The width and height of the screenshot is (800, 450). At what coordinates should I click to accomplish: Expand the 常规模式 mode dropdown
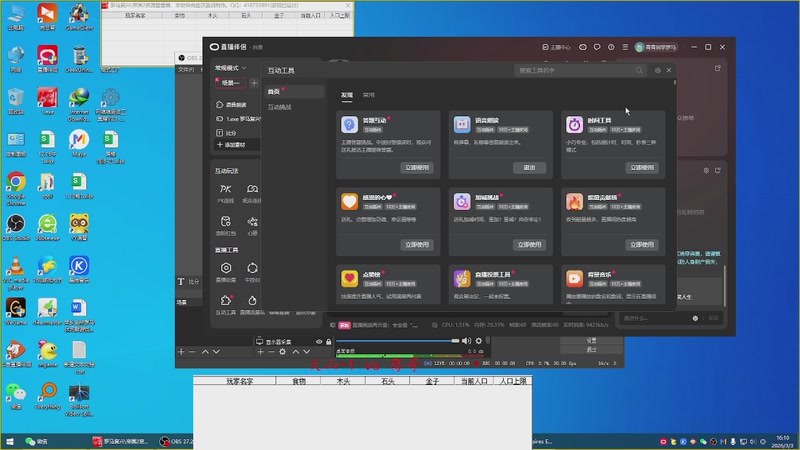(231, 68)
